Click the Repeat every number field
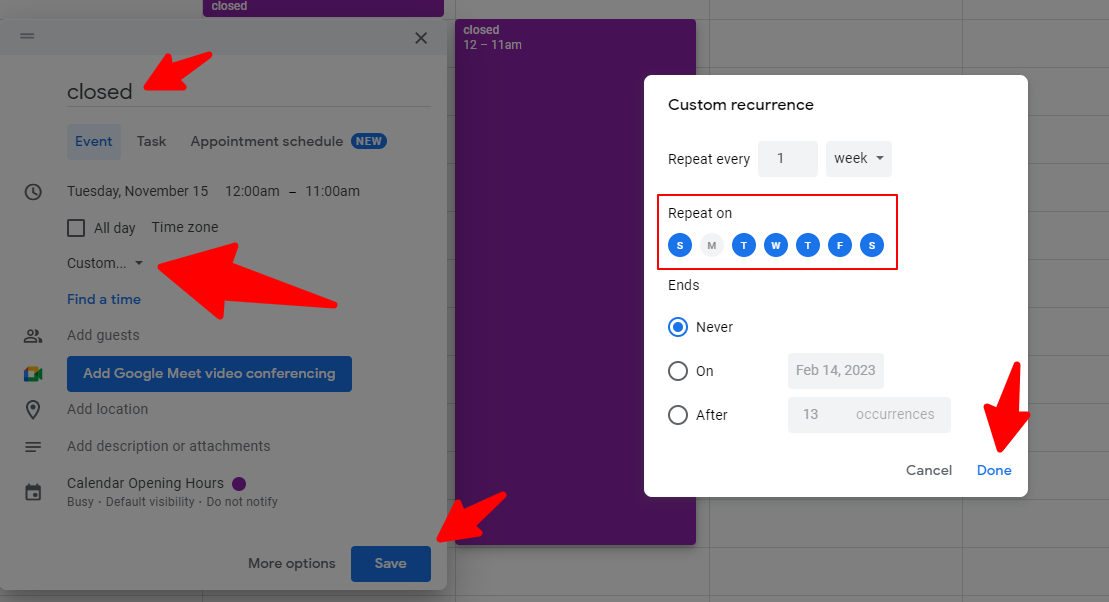This screenshot has width=1109, height=602. coord(787,158)
